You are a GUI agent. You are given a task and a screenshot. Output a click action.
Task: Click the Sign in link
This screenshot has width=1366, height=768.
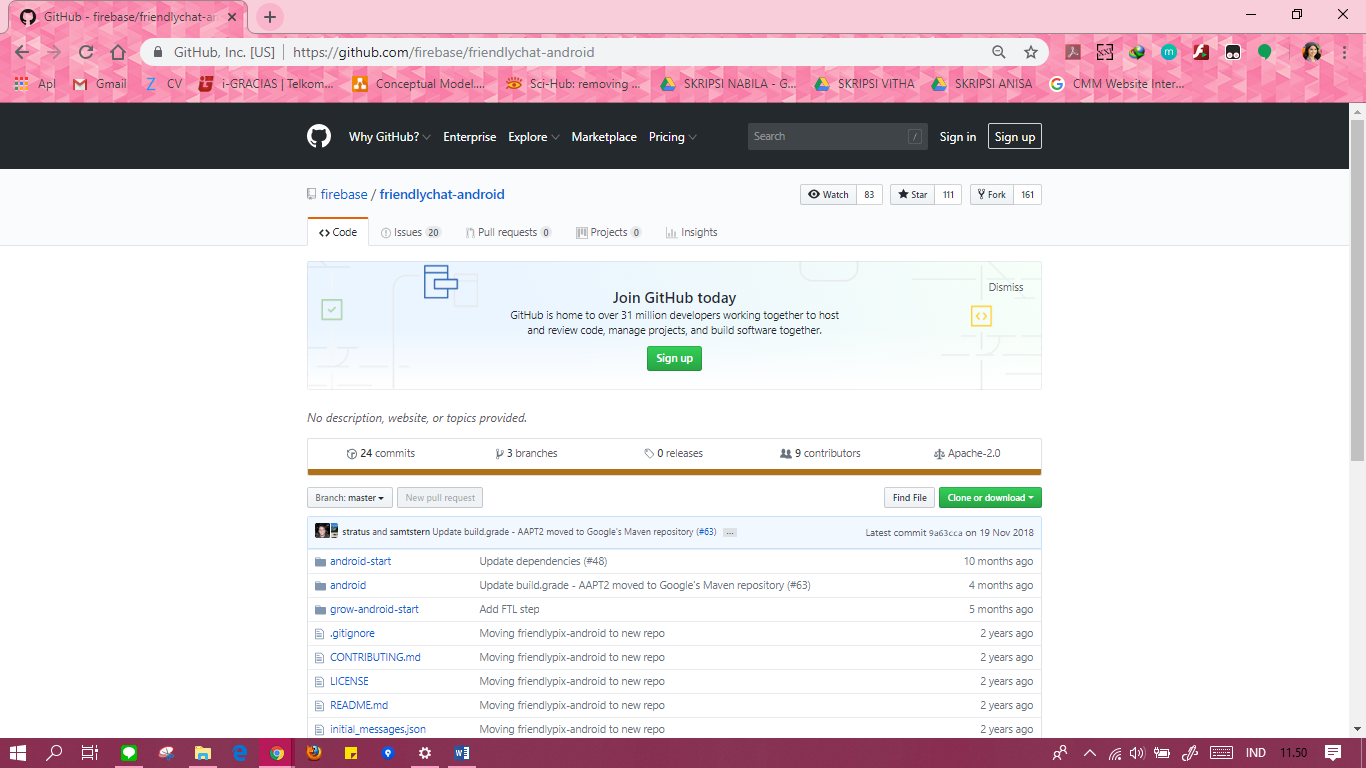[957, 137]
